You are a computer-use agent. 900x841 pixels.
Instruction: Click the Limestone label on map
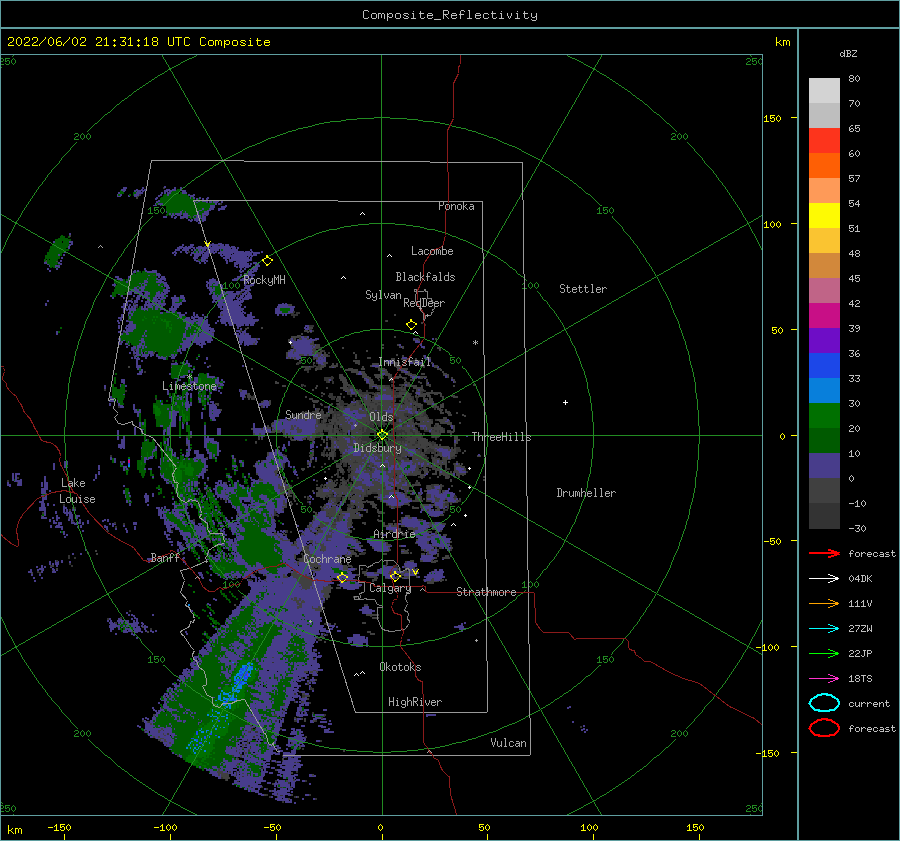(x=189, y=386)
